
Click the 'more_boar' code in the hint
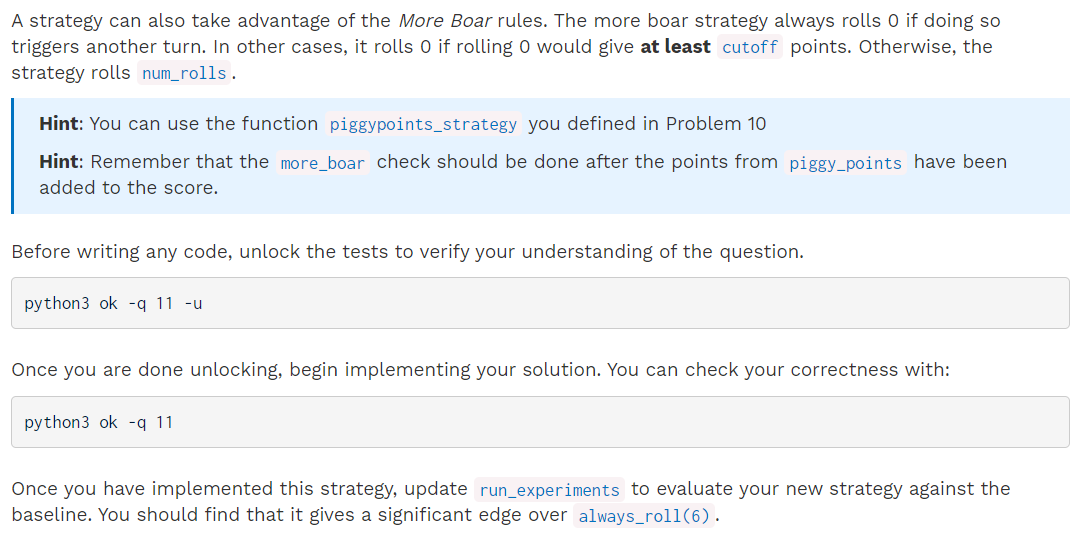[x=322, y=163]
